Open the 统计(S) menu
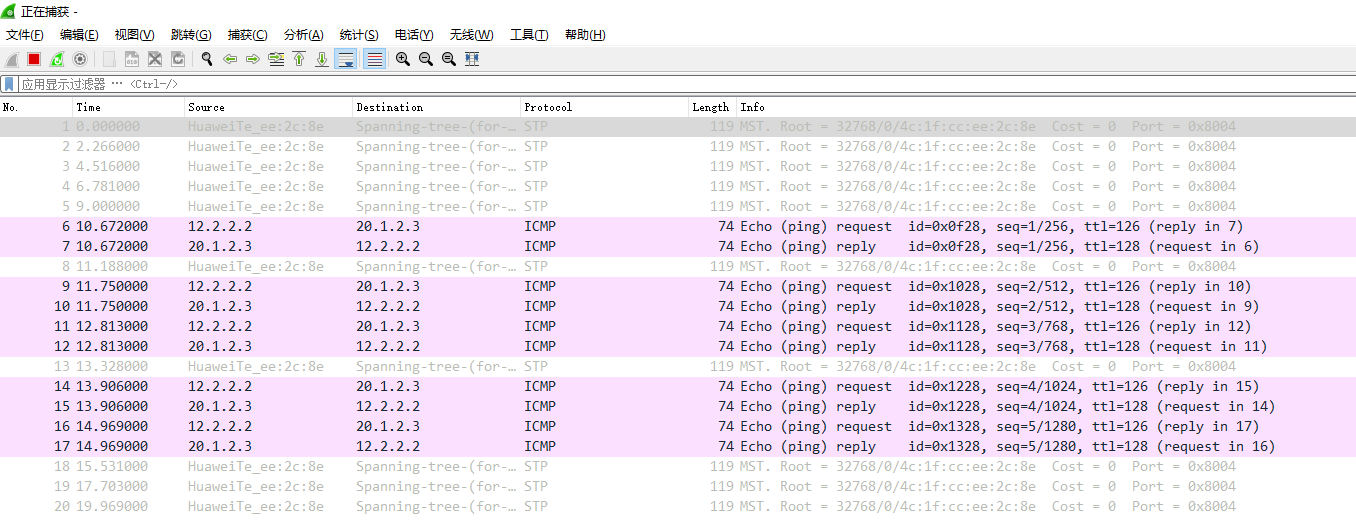 (359, 35)
